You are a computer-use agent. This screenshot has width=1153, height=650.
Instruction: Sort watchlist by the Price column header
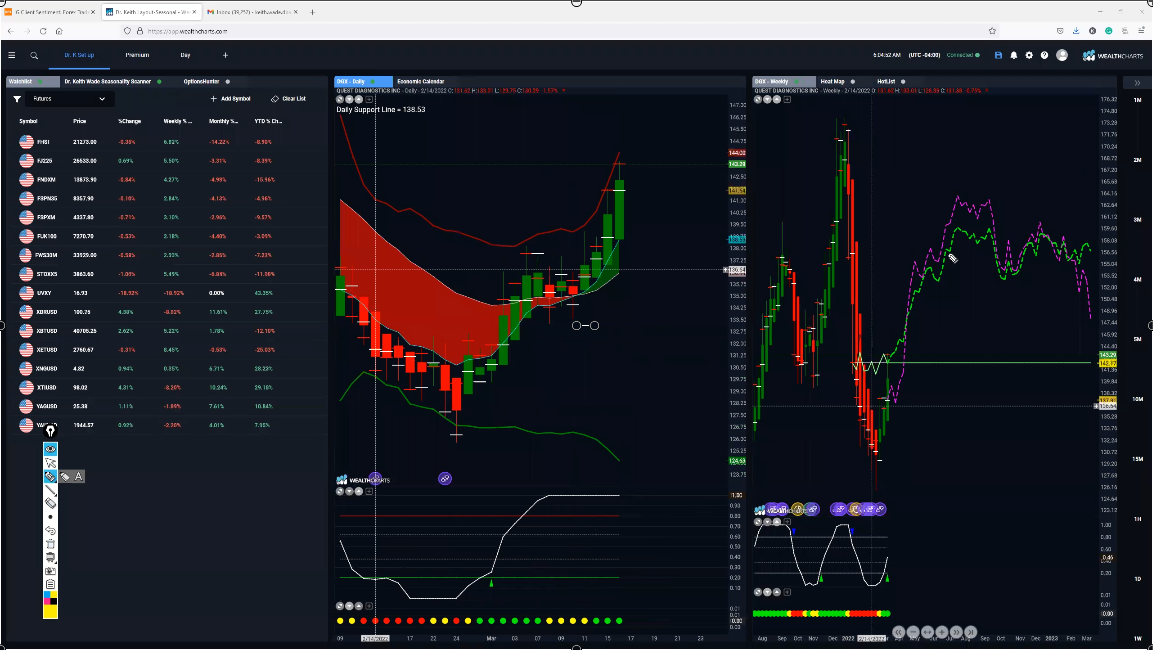click(x=79, y=121)
